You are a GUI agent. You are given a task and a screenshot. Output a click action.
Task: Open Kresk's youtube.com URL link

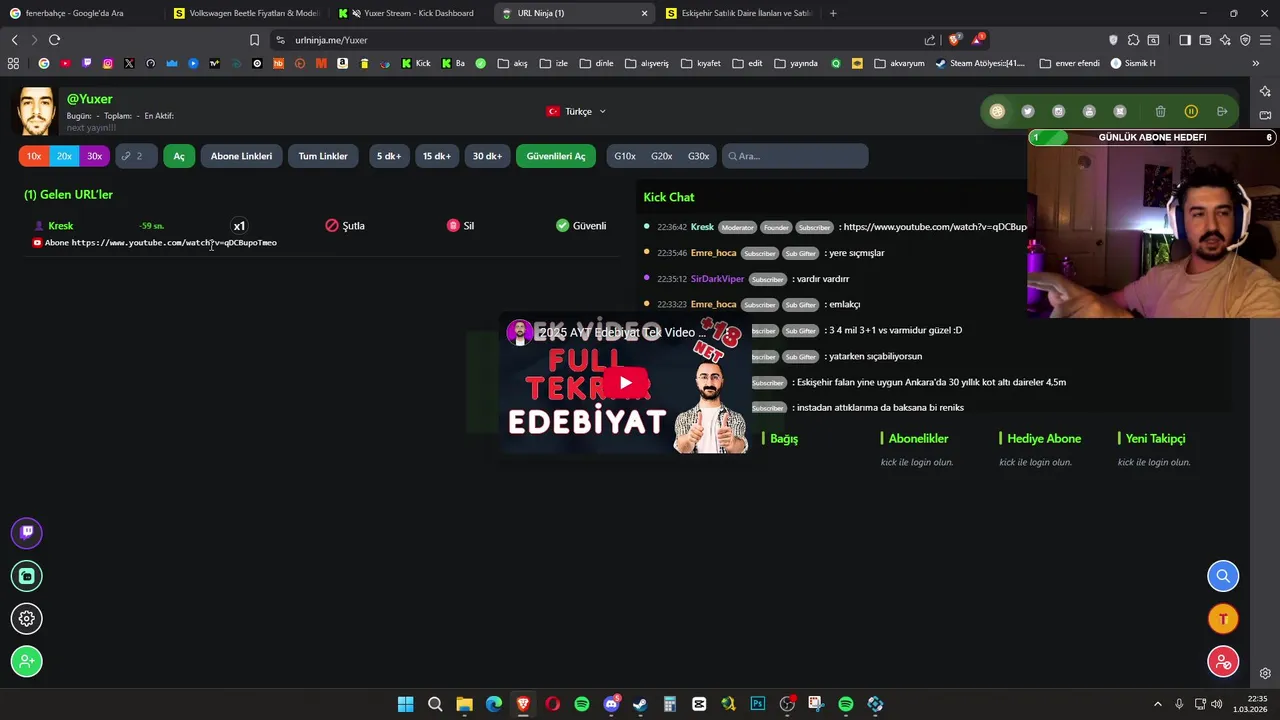pyautogui.click(x=174, y=243)
